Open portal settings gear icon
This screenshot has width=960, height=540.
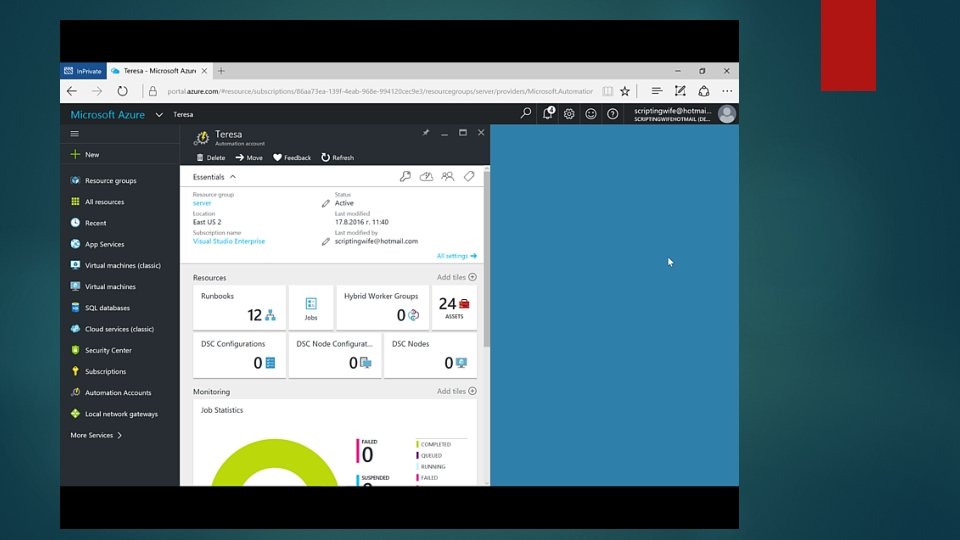[569, 114]
